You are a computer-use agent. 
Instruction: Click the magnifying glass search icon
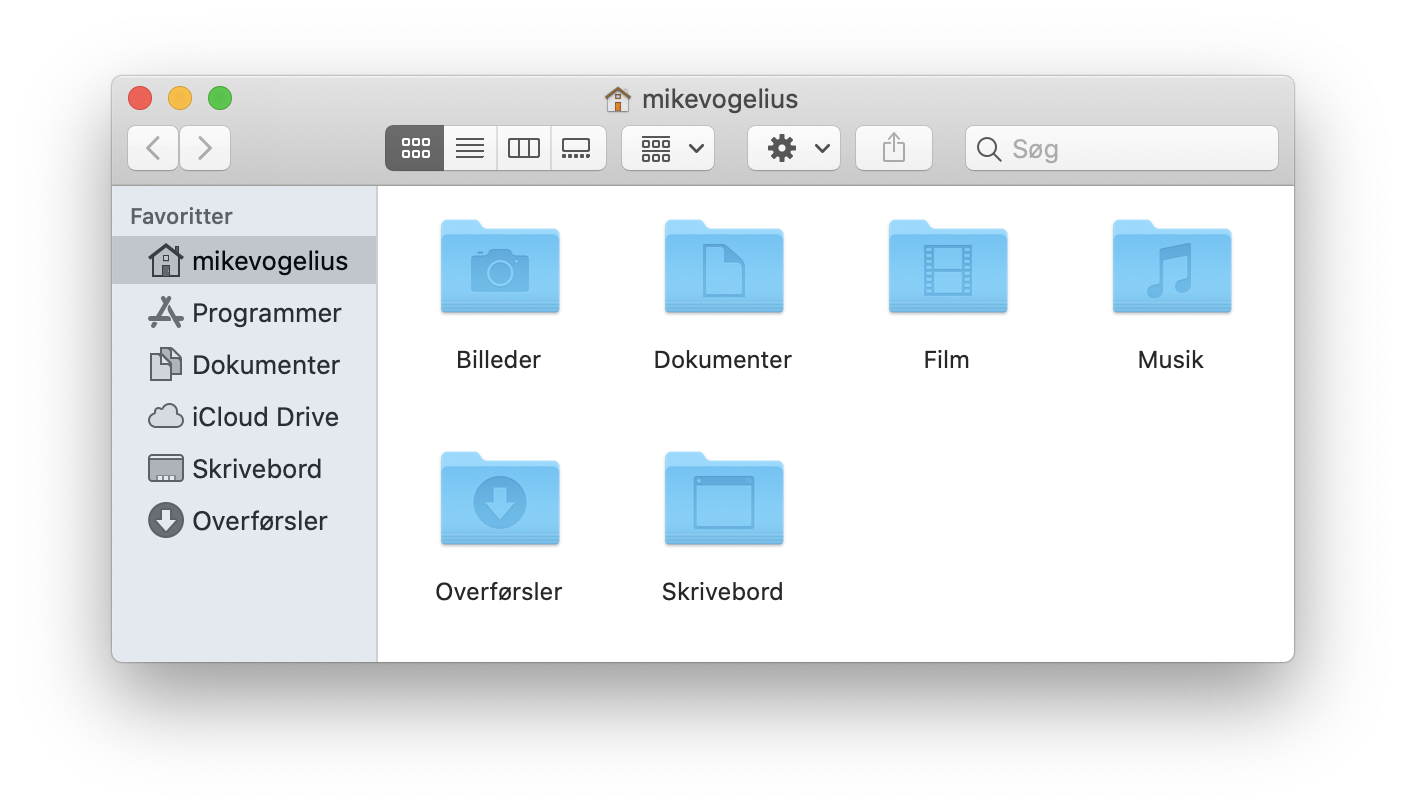coord(989,149)
